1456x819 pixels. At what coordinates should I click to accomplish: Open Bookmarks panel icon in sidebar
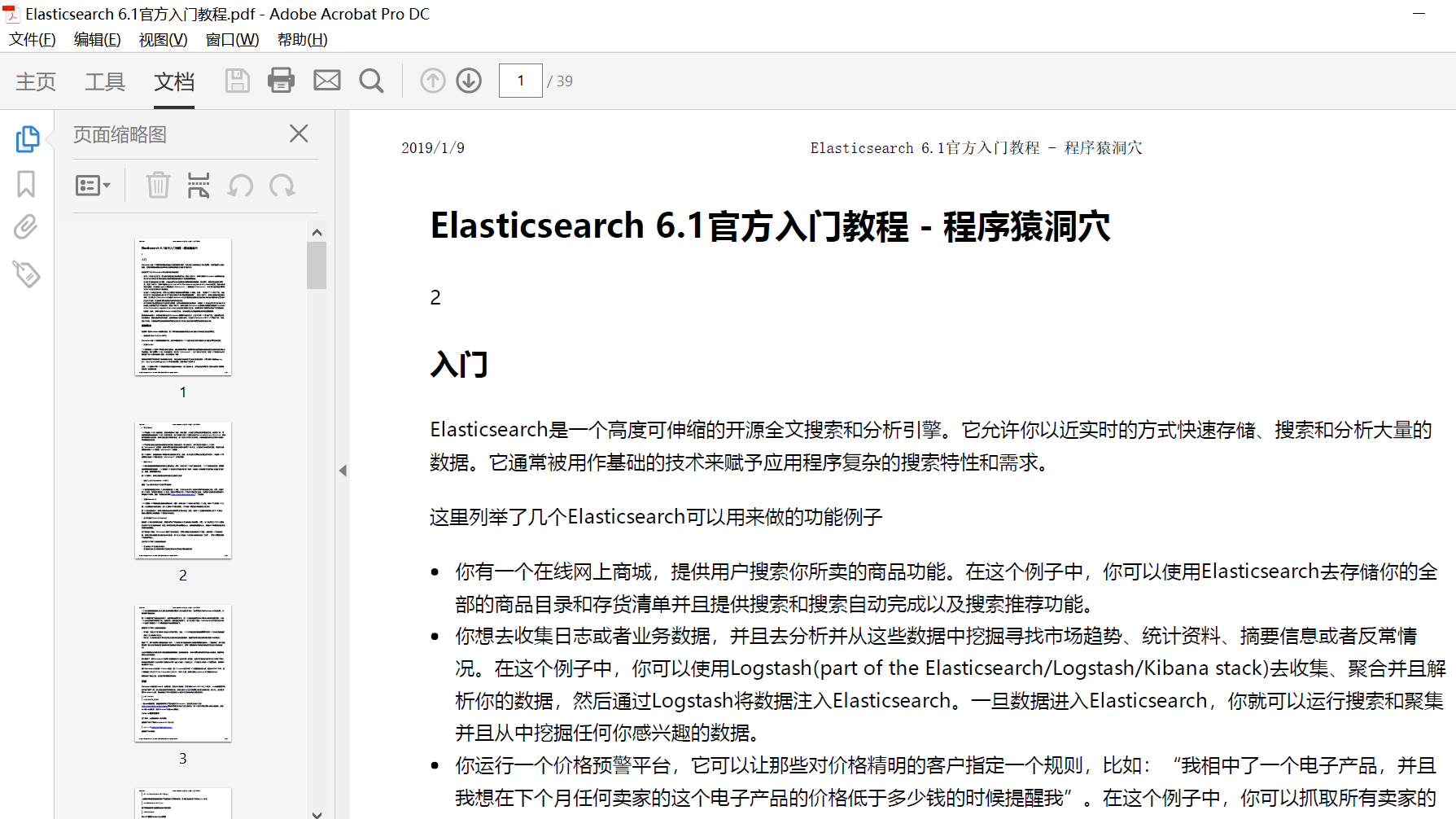(26, 184)
